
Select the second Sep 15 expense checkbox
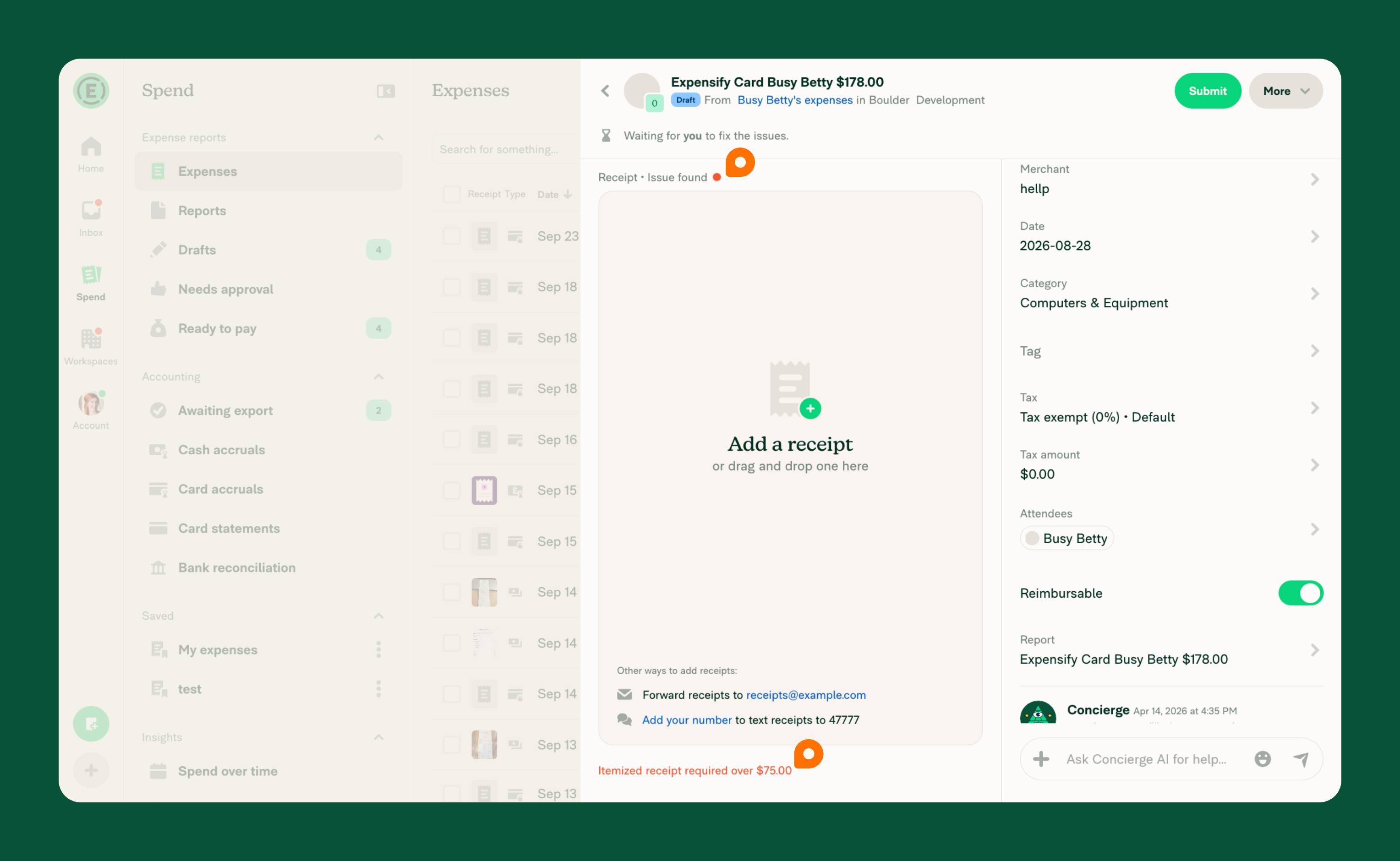tap(452, 541)
